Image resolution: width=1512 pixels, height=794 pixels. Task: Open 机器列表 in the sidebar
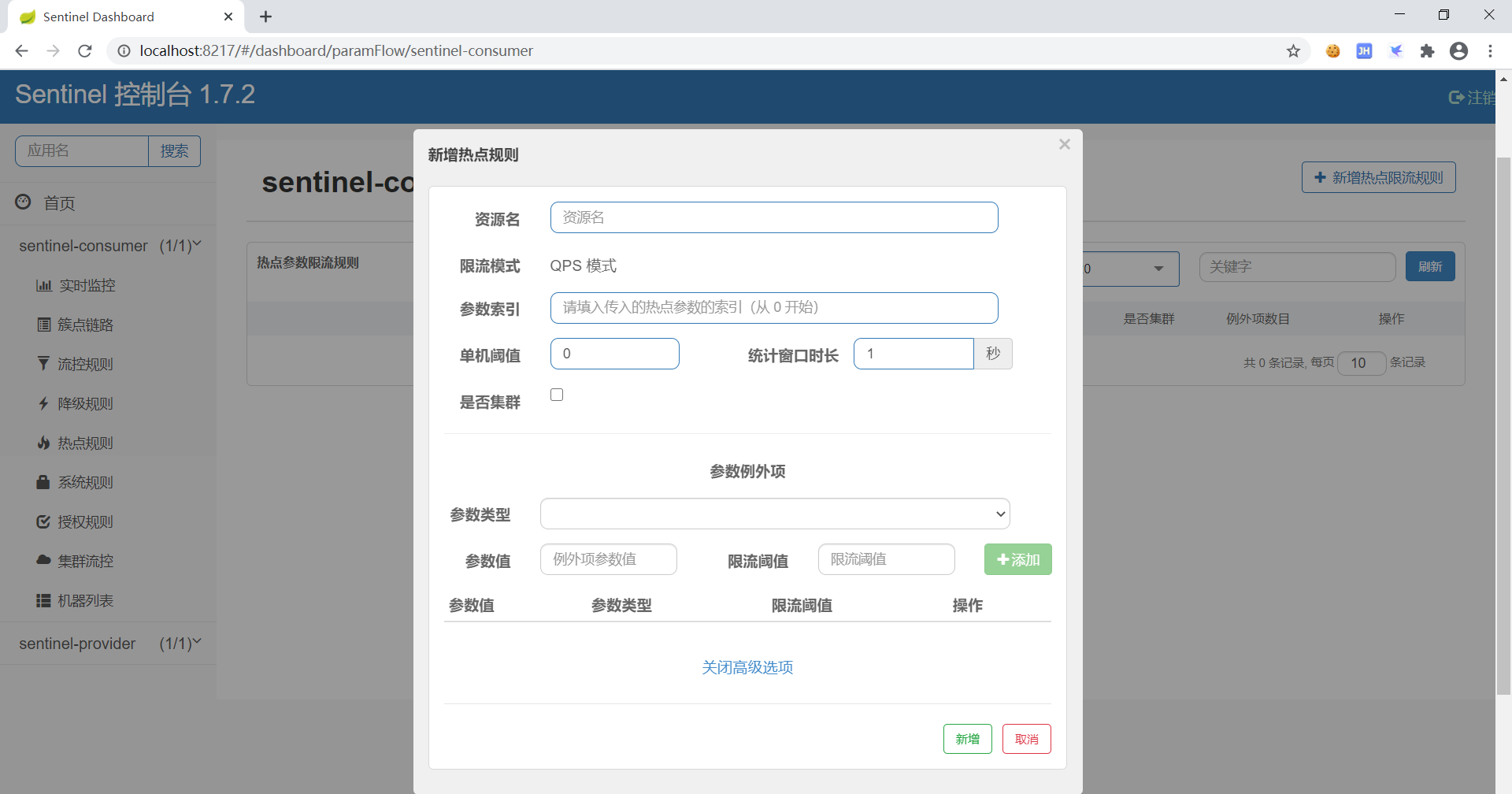[x=86, y=600]
